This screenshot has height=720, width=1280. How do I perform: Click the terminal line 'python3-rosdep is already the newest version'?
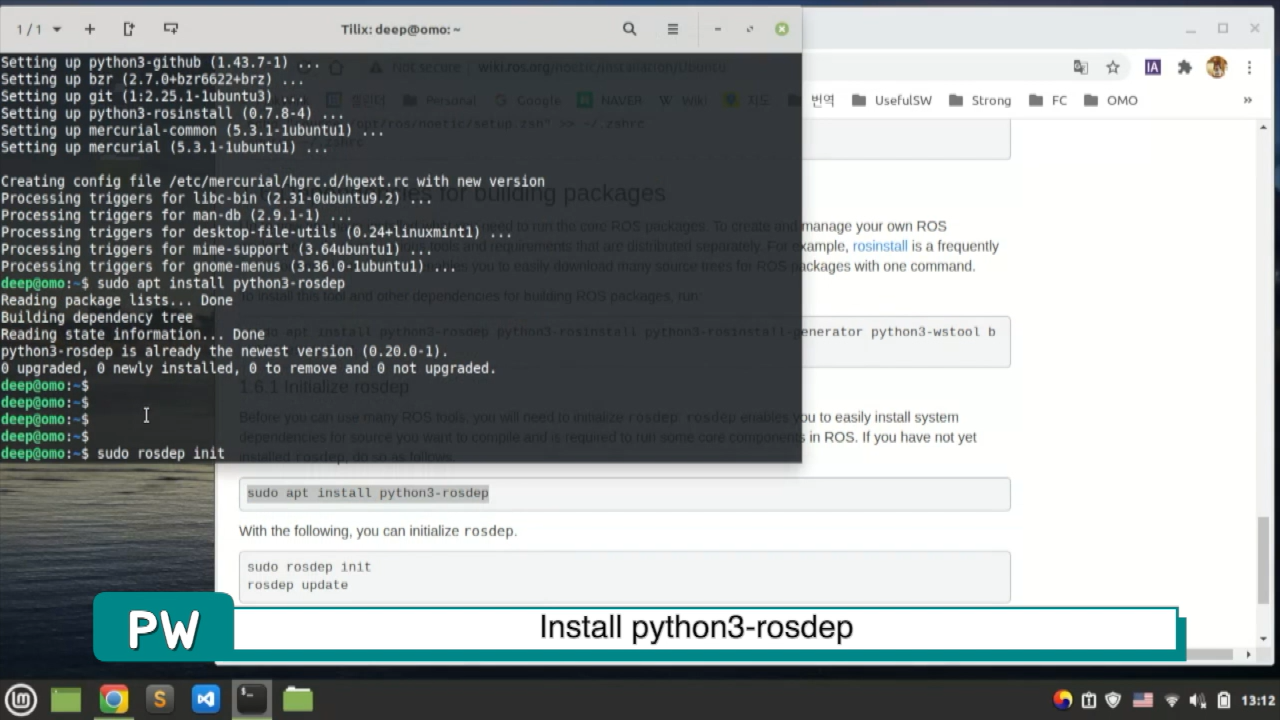[224, 351]
